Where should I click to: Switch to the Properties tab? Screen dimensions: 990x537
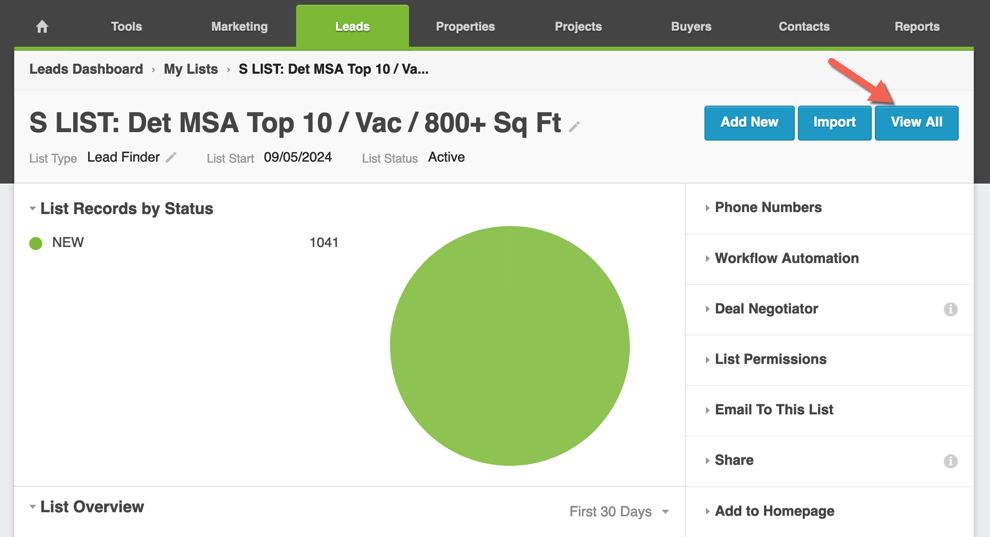pyautogui.click(x=465, y=27)
